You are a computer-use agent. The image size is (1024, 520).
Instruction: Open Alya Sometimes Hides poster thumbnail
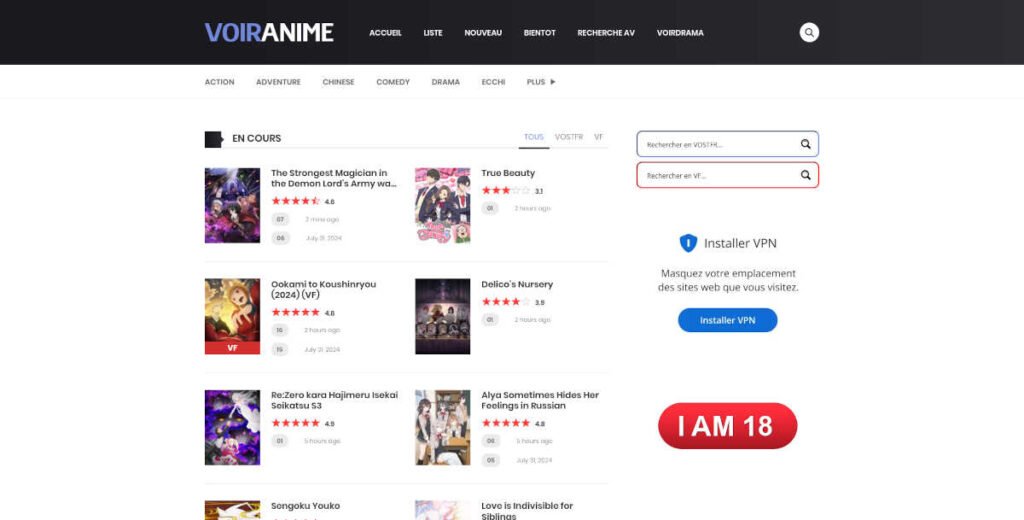pyautogui.click(x=443, y=428)
